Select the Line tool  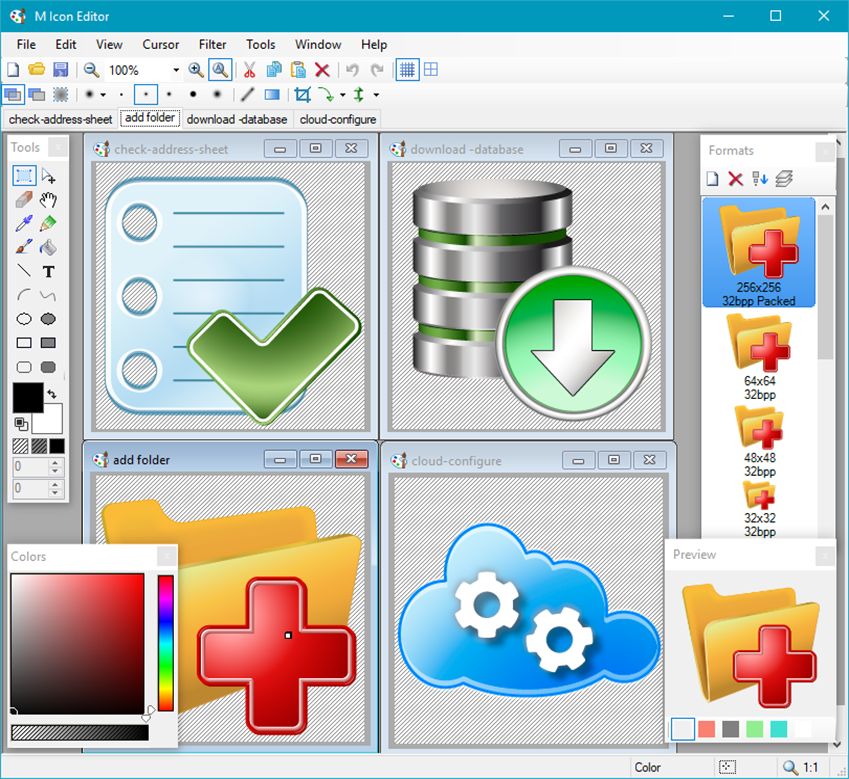[23, 268]
